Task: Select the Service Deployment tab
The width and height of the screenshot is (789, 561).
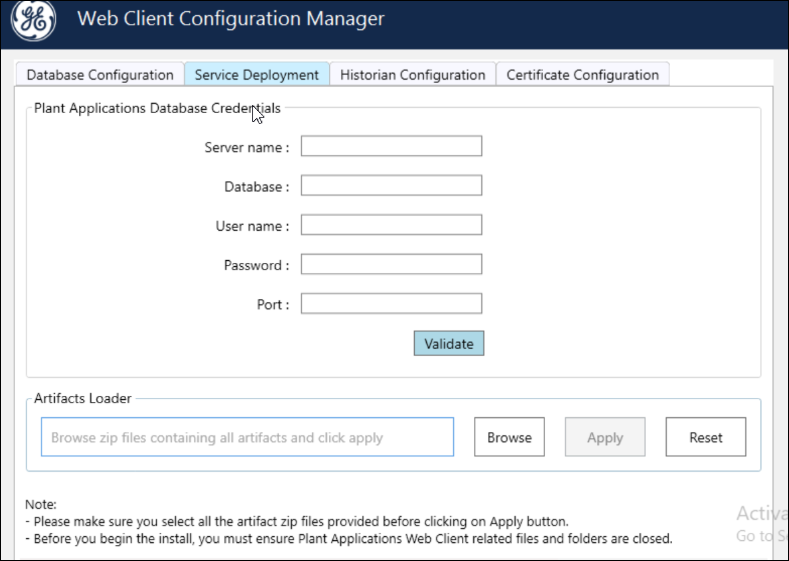Action: pyautogui.click(x=257, y=74)
